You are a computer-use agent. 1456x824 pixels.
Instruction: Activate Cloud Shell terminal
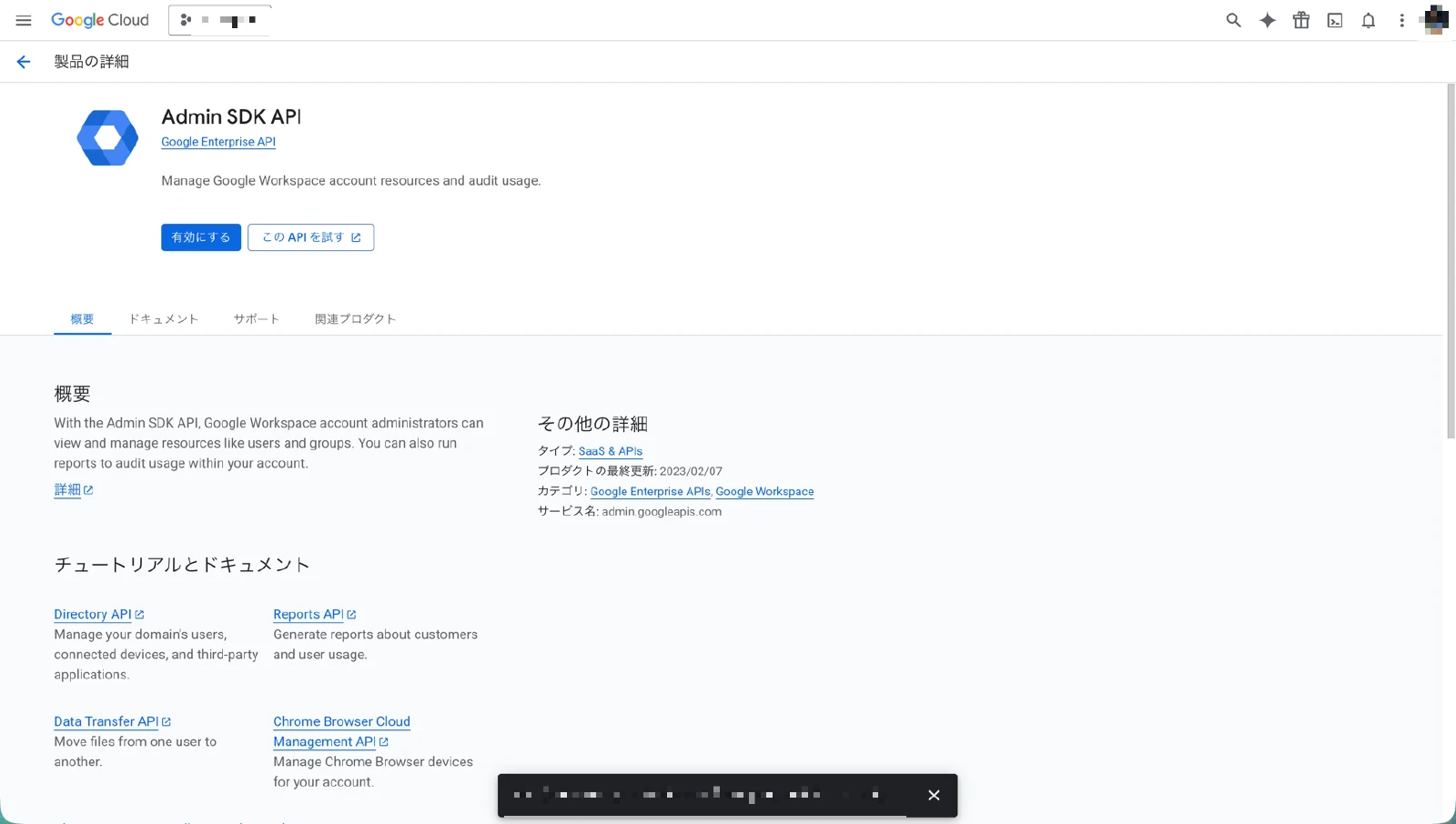coord(1334,20)
